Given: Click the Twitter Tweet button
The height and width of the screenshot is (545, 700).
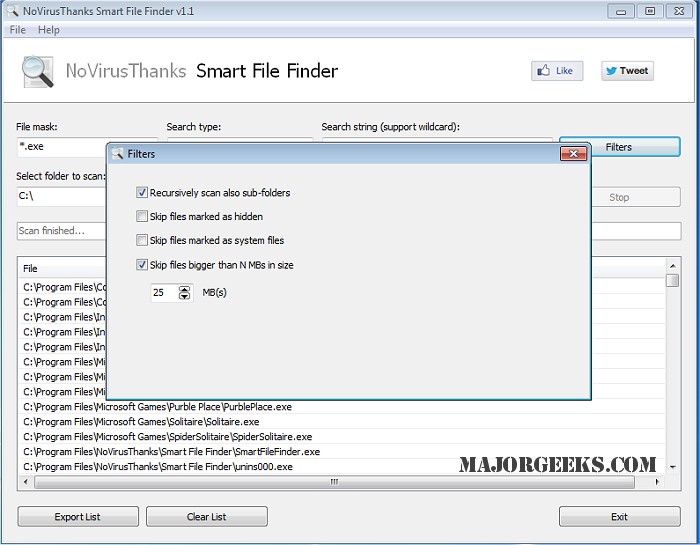Looking at the screenshot, I should [627, 71].
